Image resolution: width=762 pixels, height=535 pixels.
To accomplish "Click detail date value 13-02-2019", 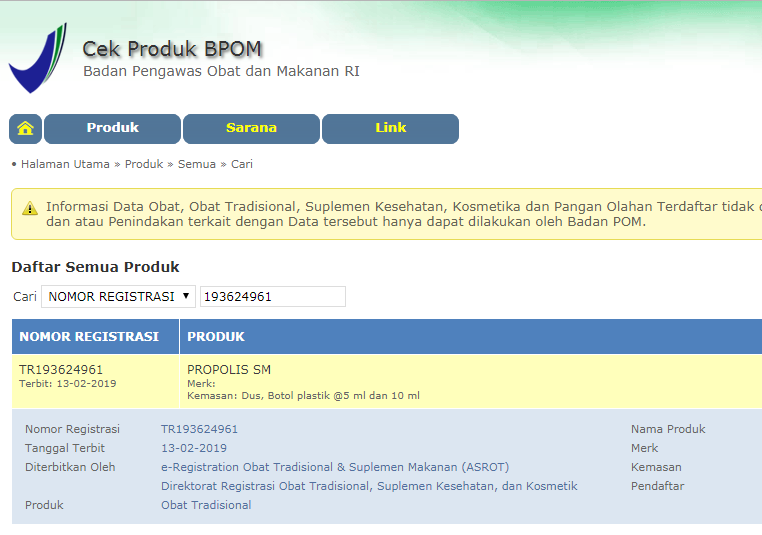I will (194, 448).
